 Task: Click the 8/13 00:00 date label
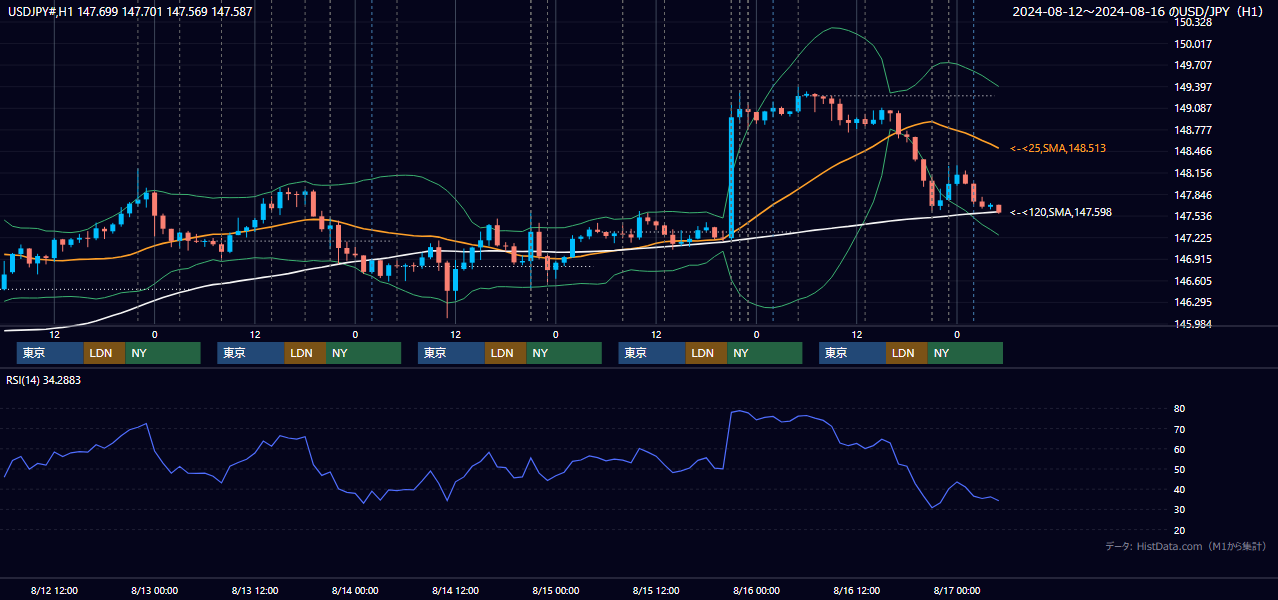point(154,591)
